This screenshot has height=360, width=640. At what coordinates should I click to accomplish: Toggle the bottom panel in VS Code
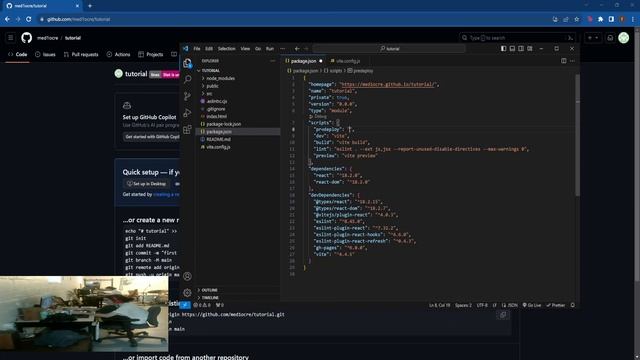[x=512, y=49]
